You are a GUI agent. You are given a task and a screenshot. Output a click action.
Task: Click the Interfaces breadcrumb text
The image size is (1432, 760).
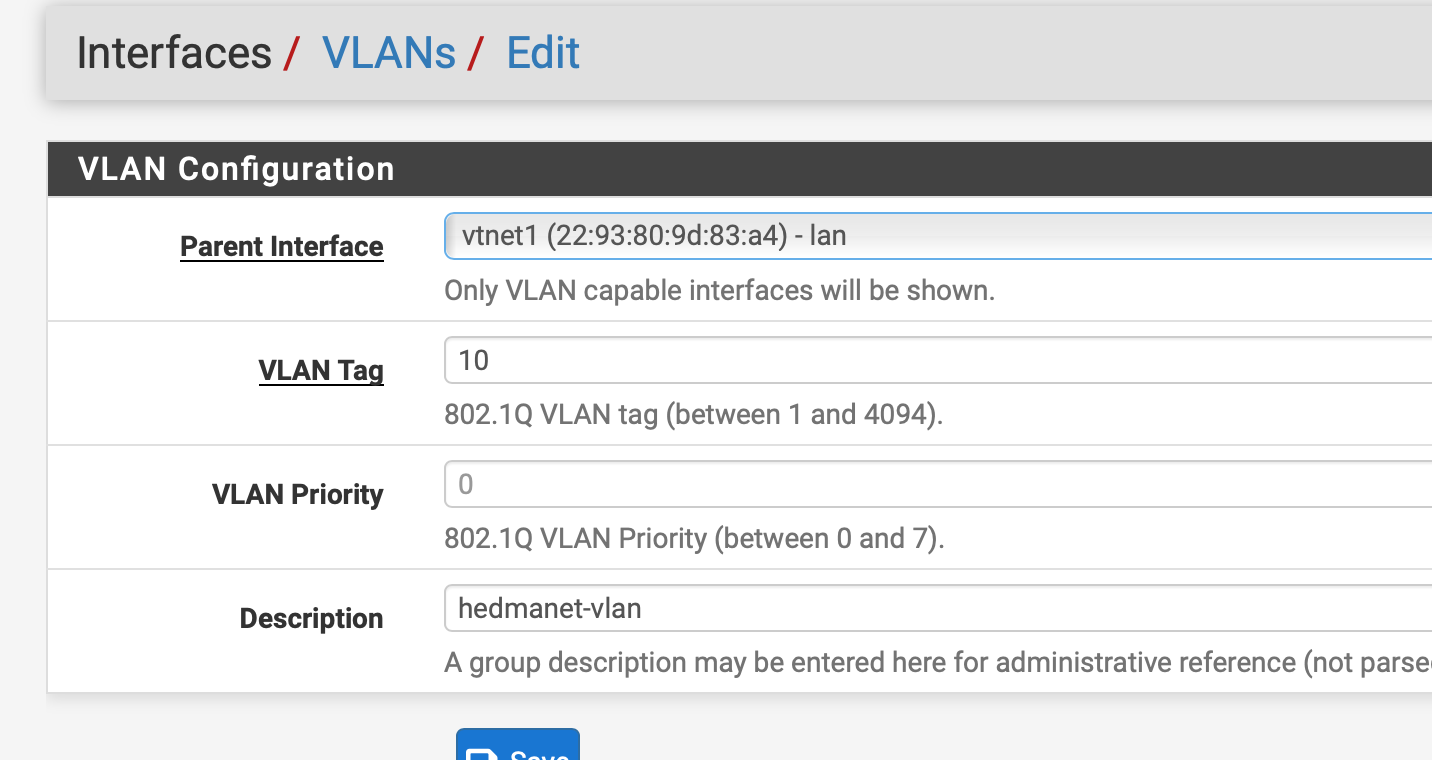[174, 53]
